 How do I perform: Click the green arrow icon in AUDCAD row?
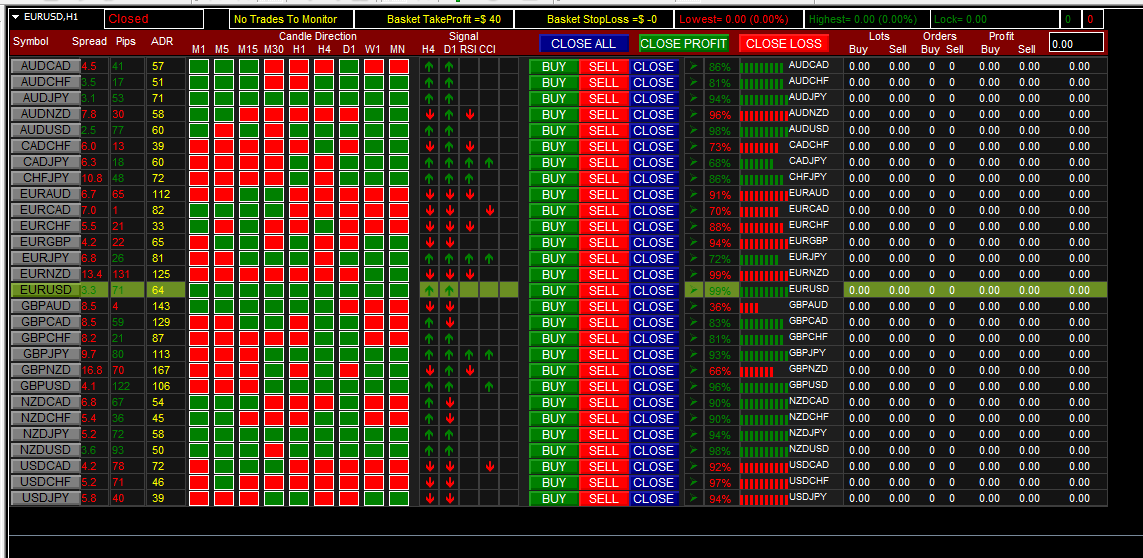(x=693, y=66)
